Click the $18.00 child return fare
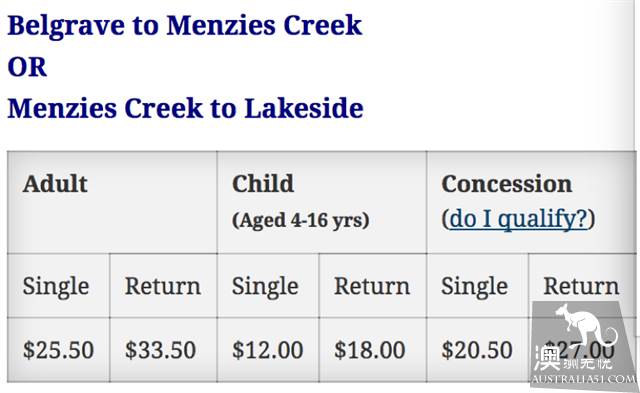 (370, 350)
